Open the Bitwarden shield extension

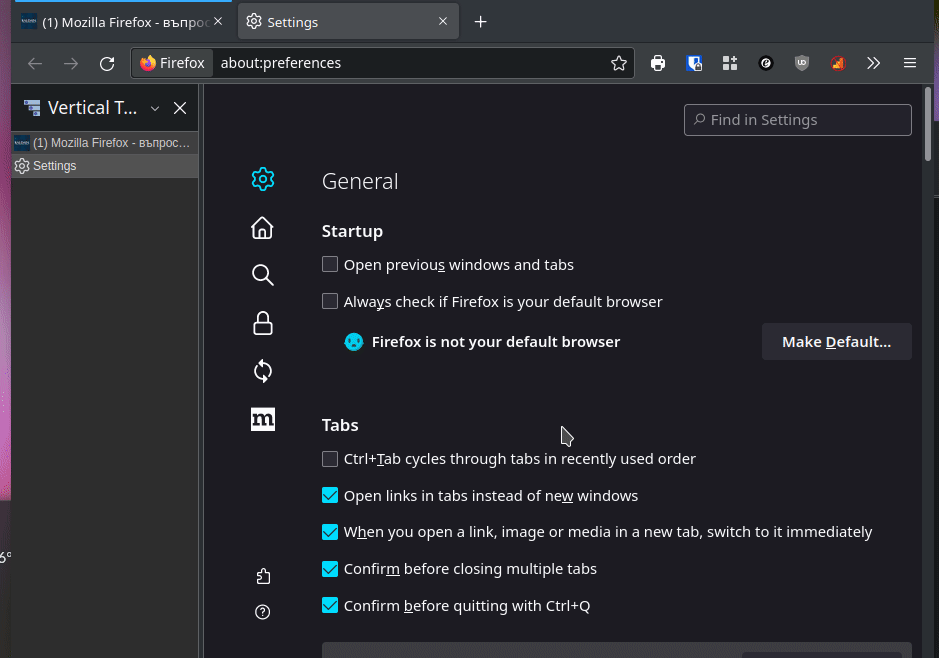[693, 63]
